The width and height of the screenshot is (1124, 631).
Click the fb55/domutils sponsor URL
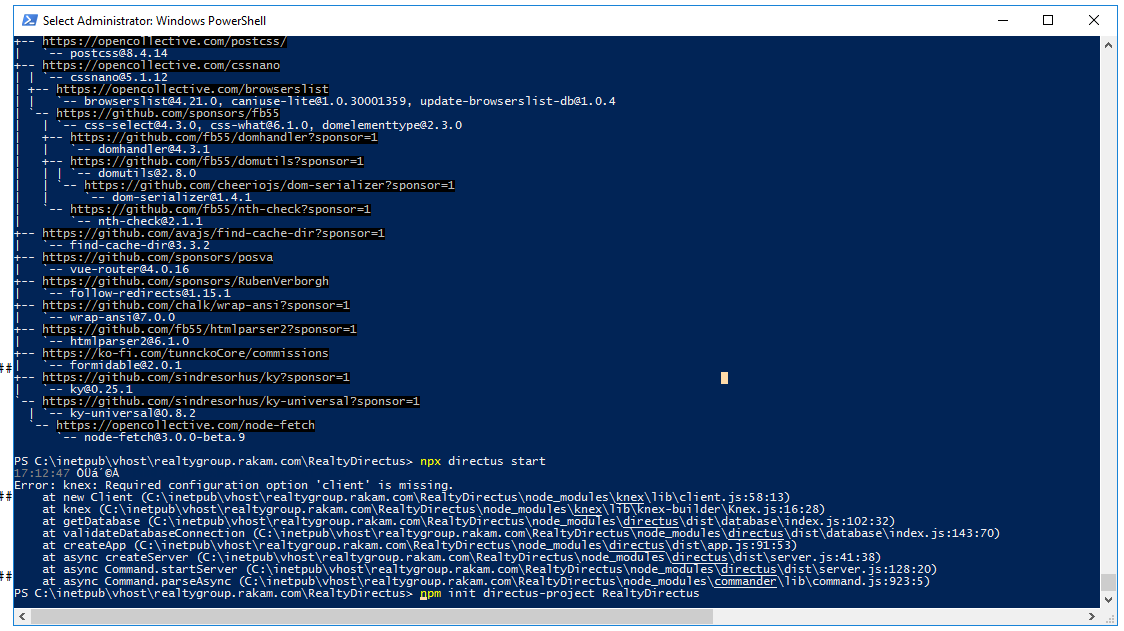click(x=216, y=161)
